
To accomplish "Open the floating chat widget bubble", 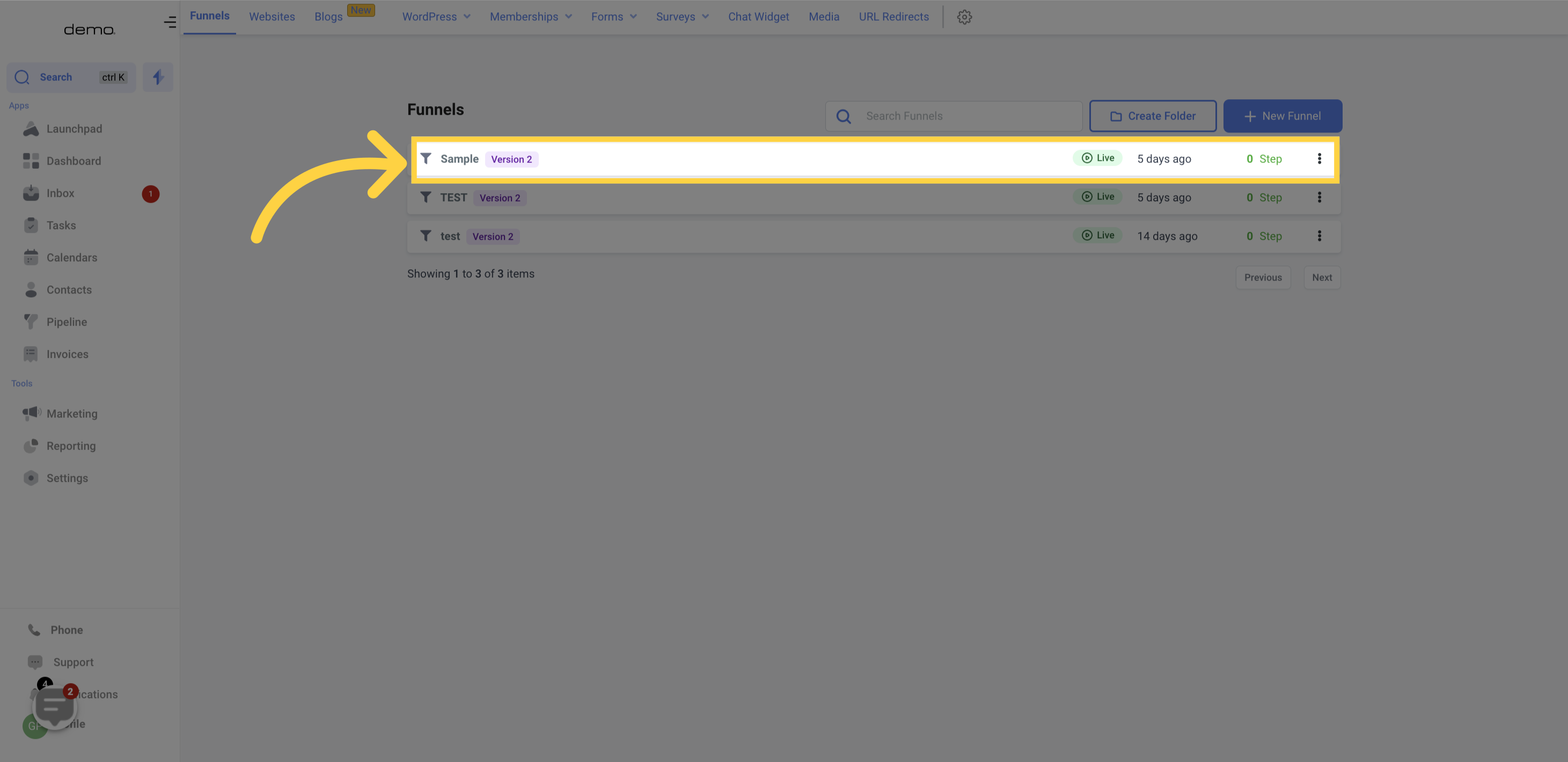I will click(55, 707).
